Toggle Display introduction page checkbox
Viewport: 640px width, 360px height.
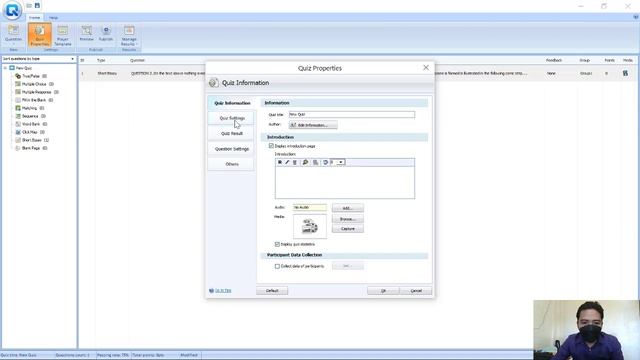(271, 146)
